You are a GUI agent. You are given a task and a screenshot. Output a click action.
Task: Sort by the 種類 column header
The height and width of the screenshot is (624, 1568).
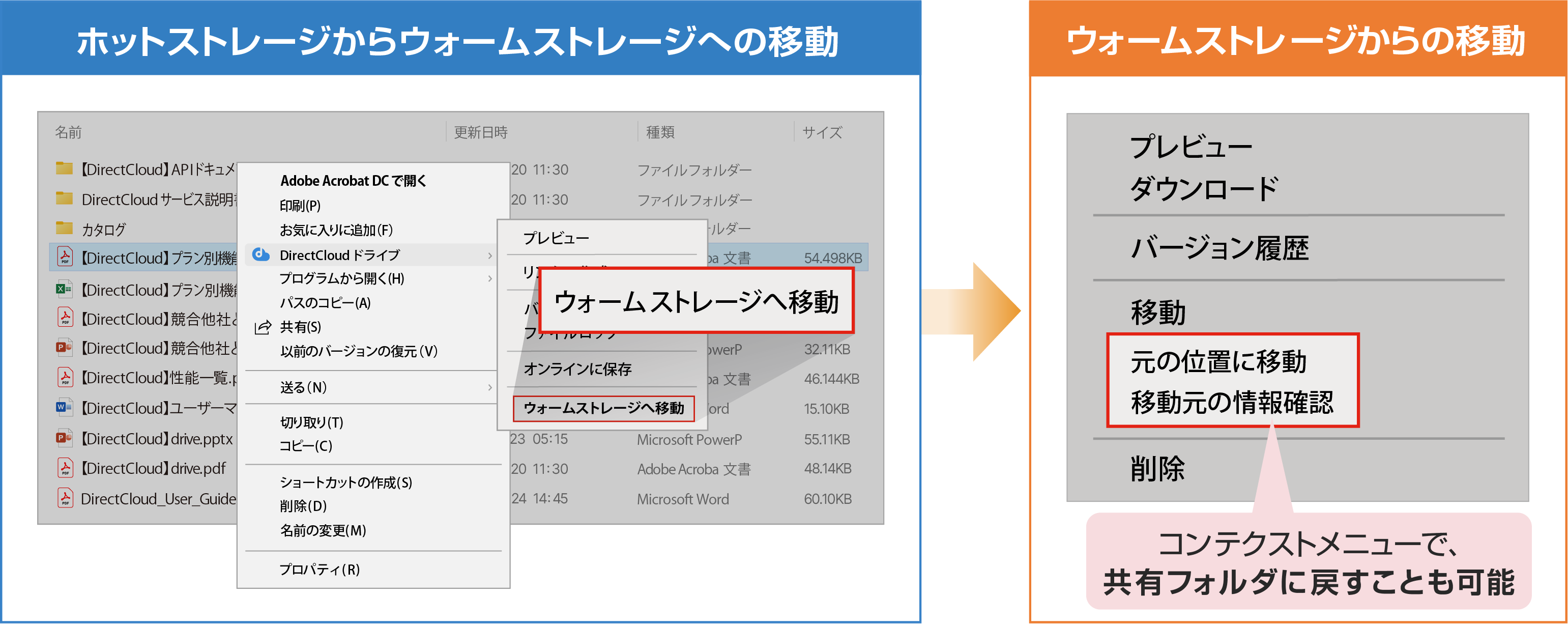pyautogui.click(x=660, y=132)
